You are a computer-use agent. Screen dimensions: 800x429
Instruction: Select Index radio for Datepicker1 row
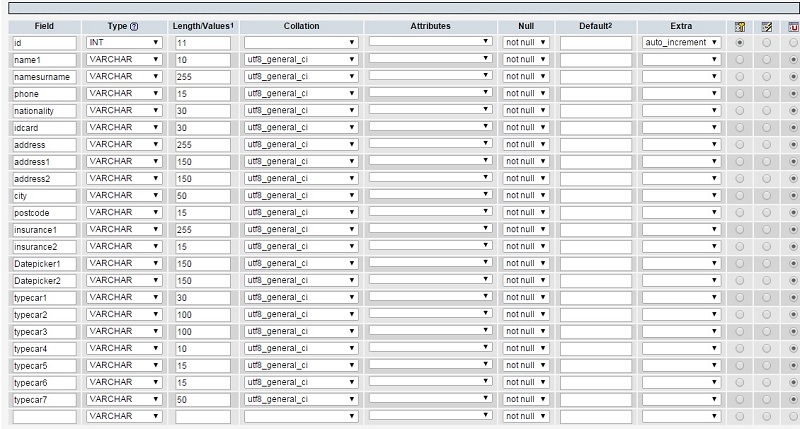(x=766, y=264)
